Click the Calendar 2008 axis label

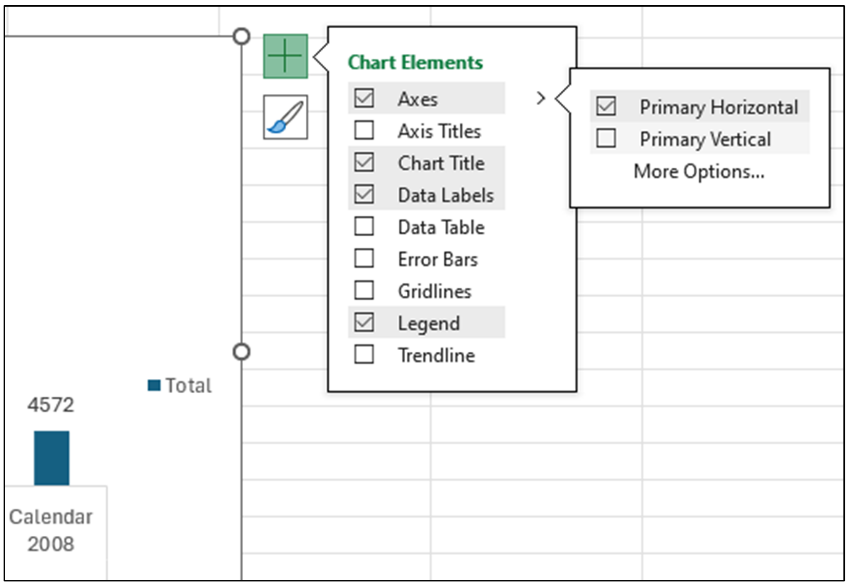[50, 530]
